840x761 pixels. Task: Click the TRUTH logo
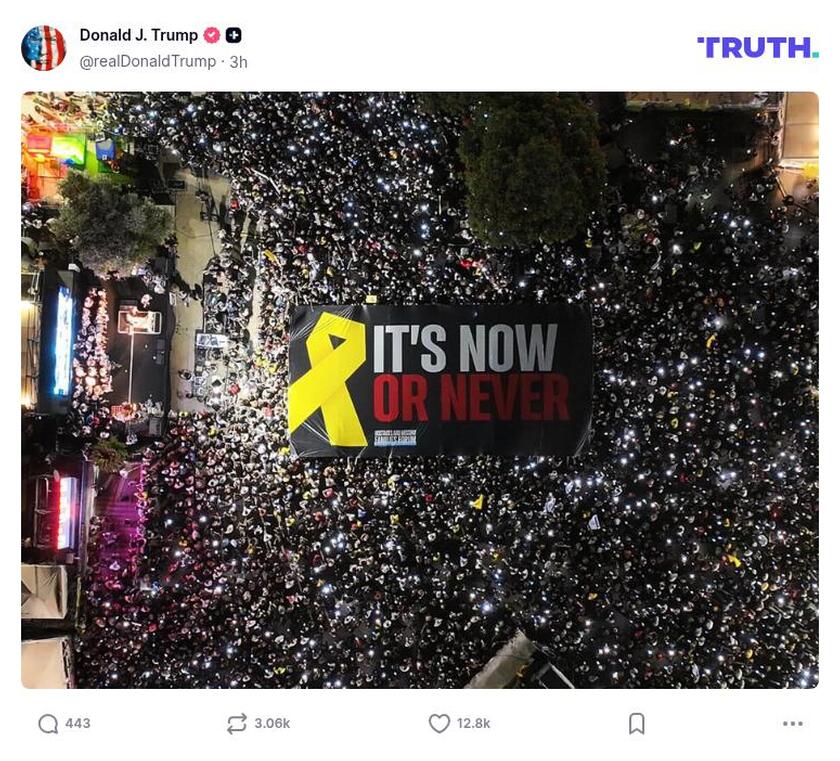[x=758, y=47]
